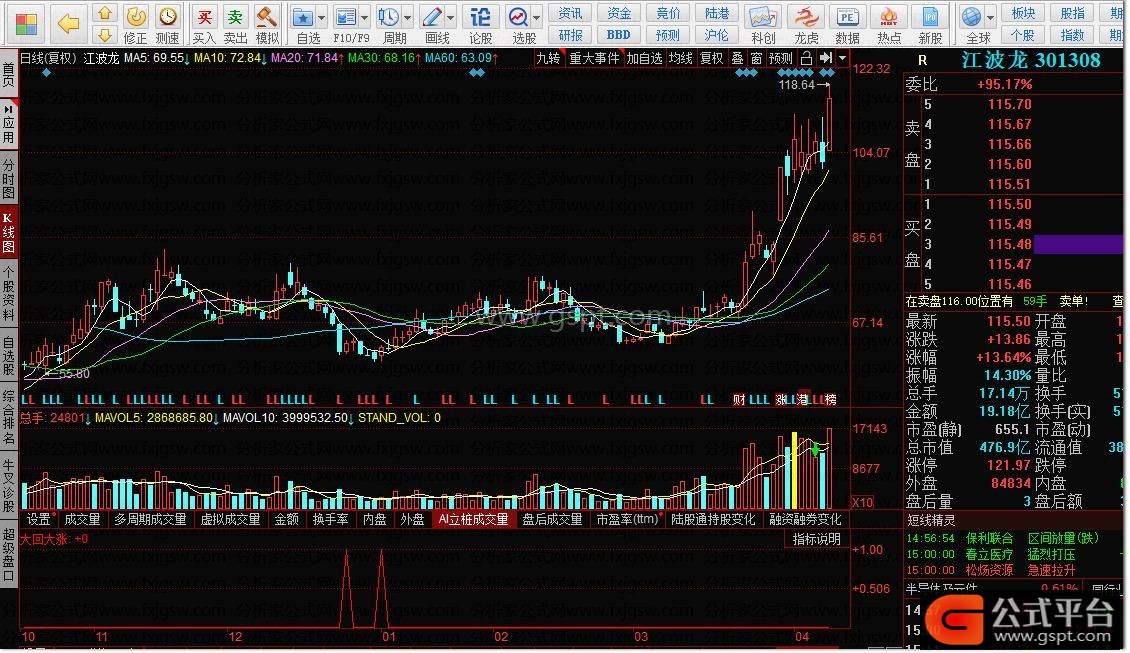Open K线图 in left sidebar

pyautogui.click(x=9, y=232)
